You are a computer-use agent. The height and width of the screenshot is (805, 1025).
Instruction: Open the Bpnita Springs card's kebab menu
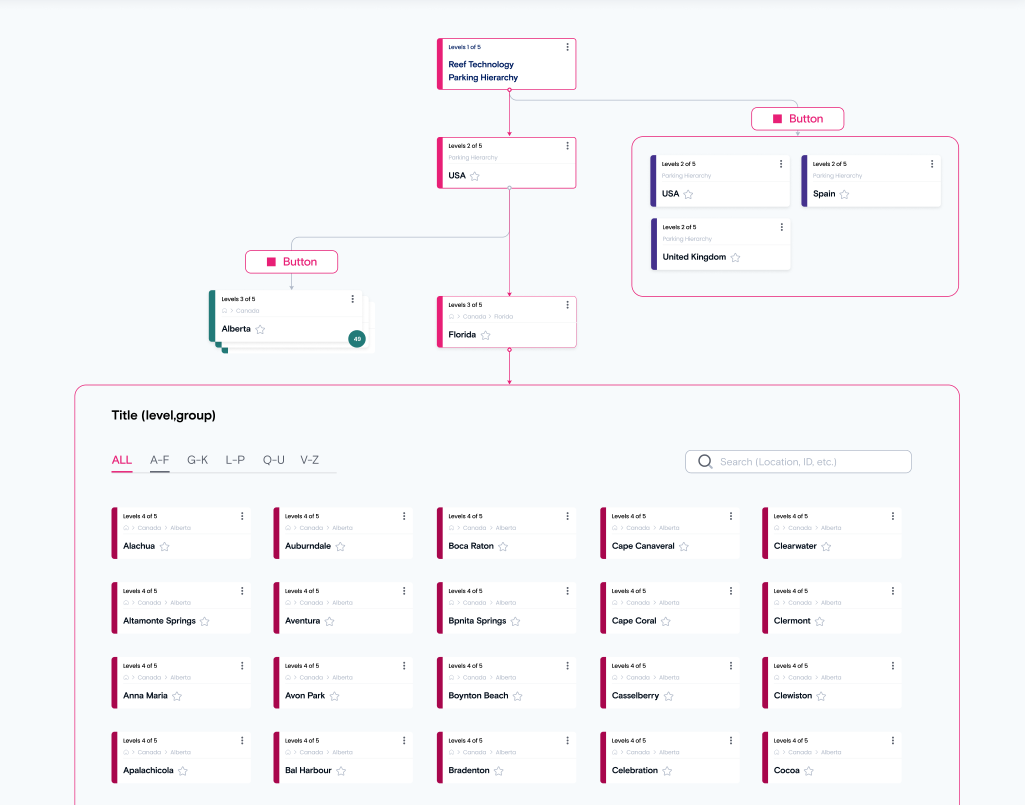[x=567, y=591]
